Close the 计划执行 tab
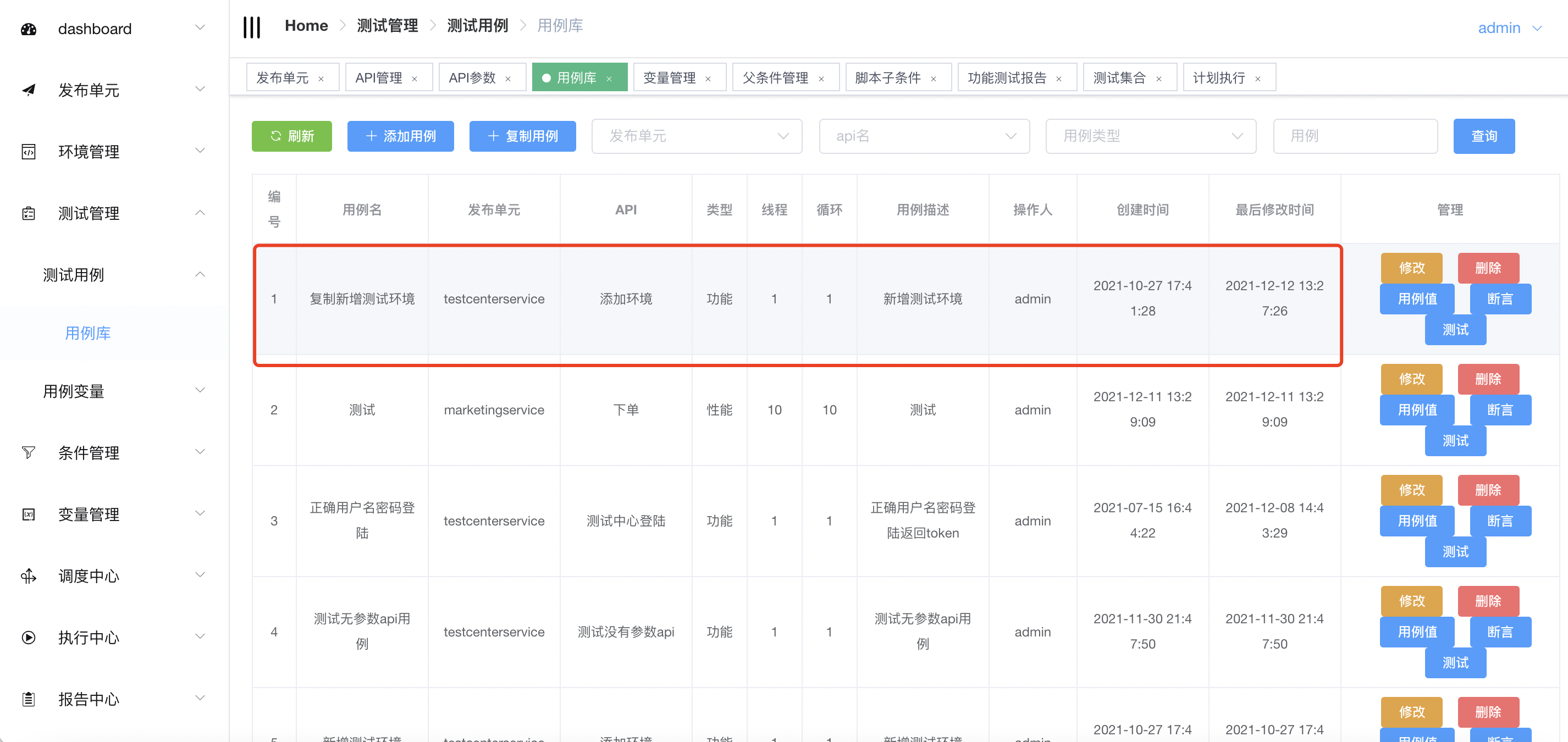1568x742 pixels. (1257, 79)
